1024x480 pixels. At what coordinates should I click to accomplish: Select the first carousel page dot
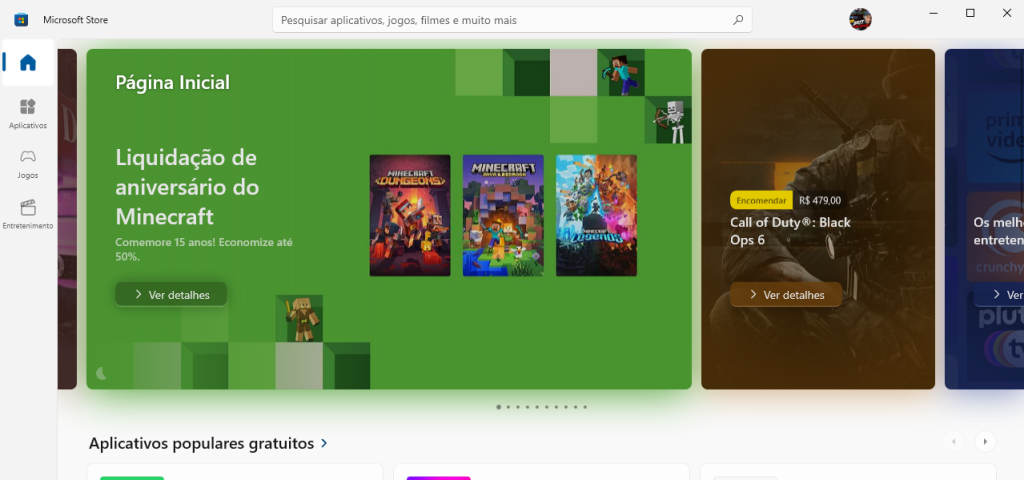499,407
